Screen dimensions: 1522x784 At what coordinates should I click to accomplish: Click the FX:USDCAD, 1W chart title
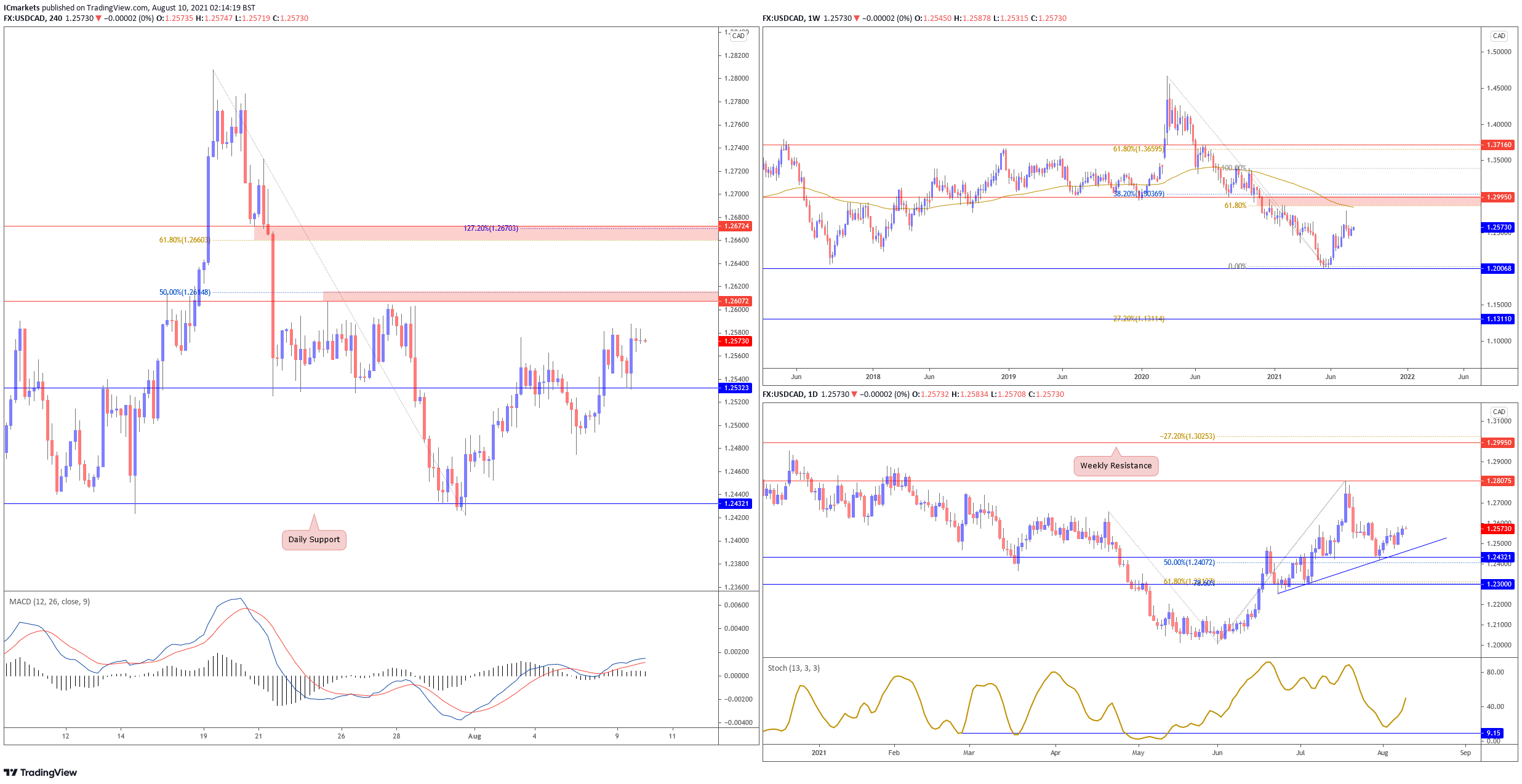click(791, 18)
